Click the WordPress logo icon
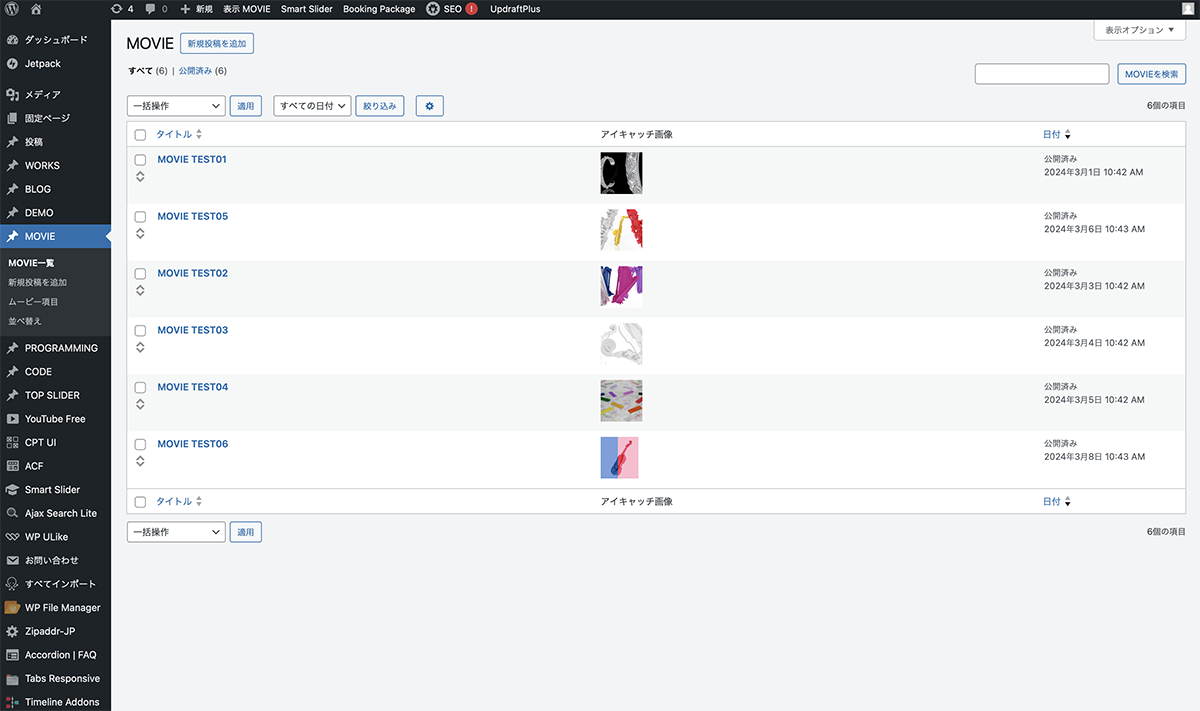This screenshot has width=1200, height=711. [x=12, y=9]
